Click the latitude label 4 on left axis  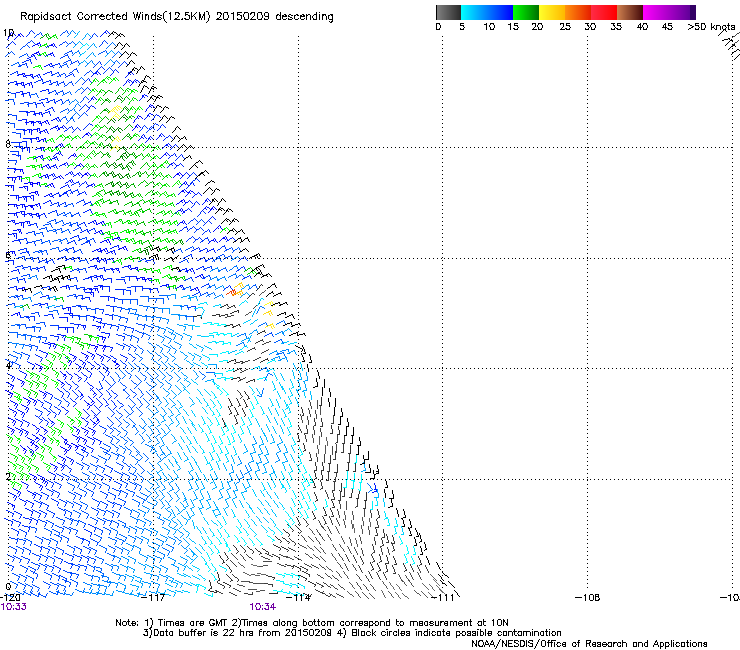point(8,365)
